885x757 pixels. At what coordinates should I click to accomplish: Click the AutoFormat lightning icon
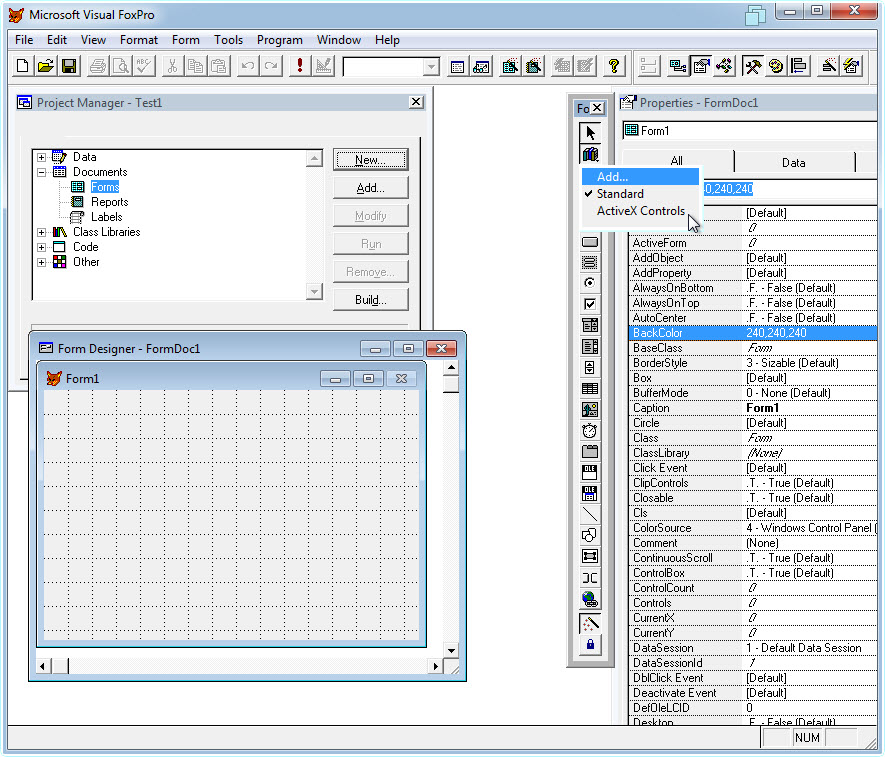852,67
